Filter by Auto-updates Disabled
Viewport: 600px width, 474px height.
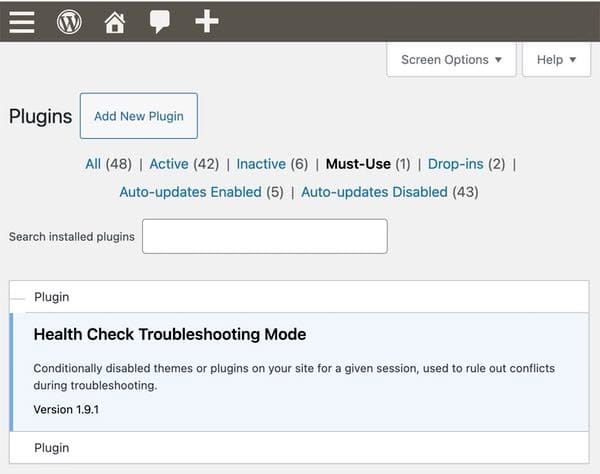[x=374, y=191]
